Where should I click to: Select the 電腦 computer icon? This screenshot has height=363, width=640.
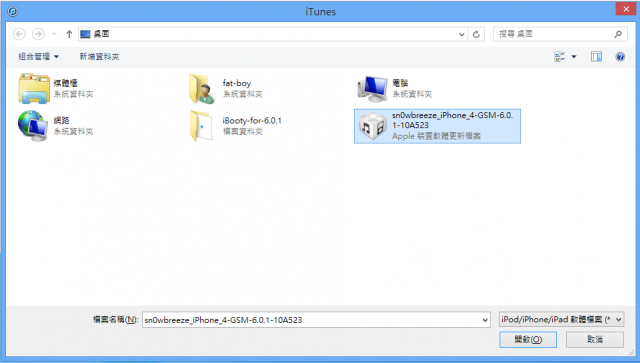point(373,88)
